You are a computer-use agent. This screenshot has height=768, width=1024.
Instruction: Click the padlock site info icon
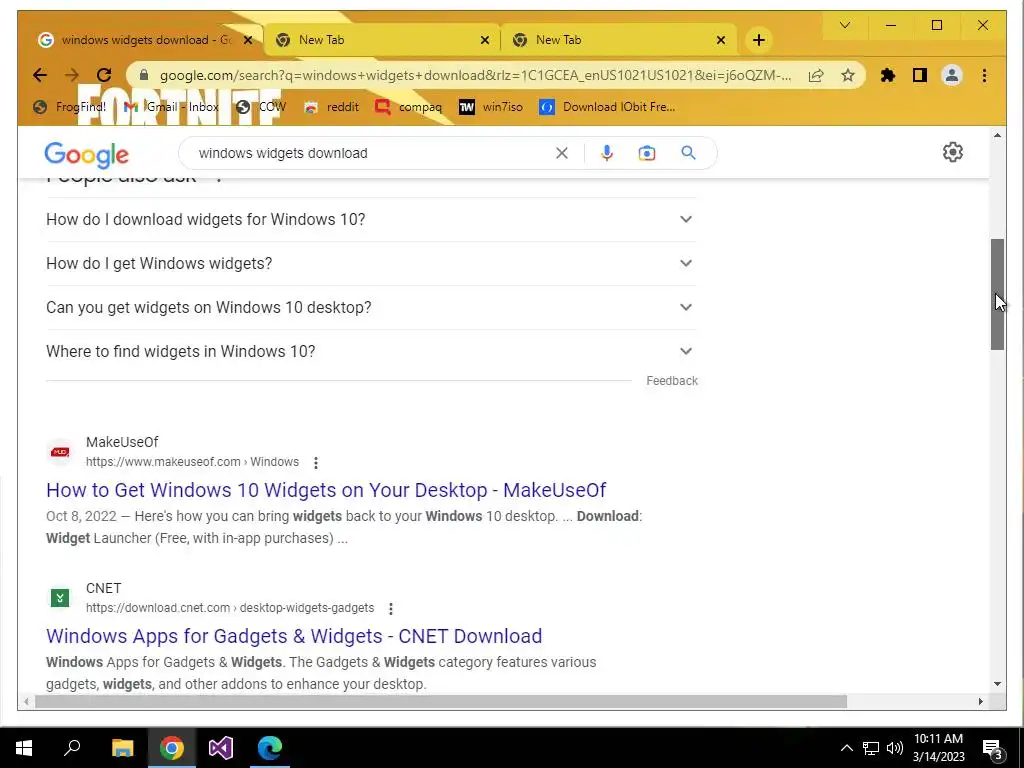click(x=144, y=75)
